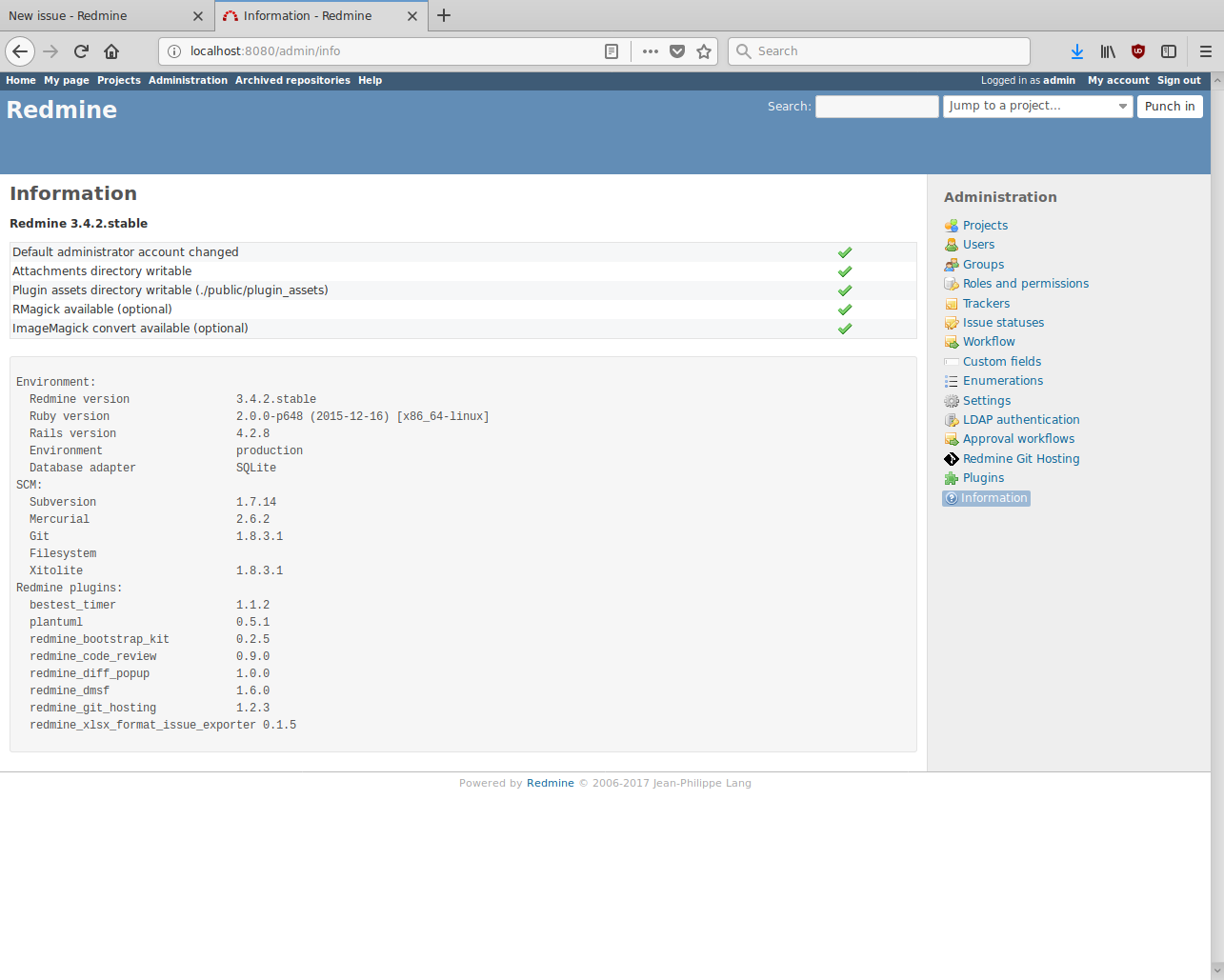Focus the Redmine Search input field
The image size is (1224, 980).
point(876,106)
